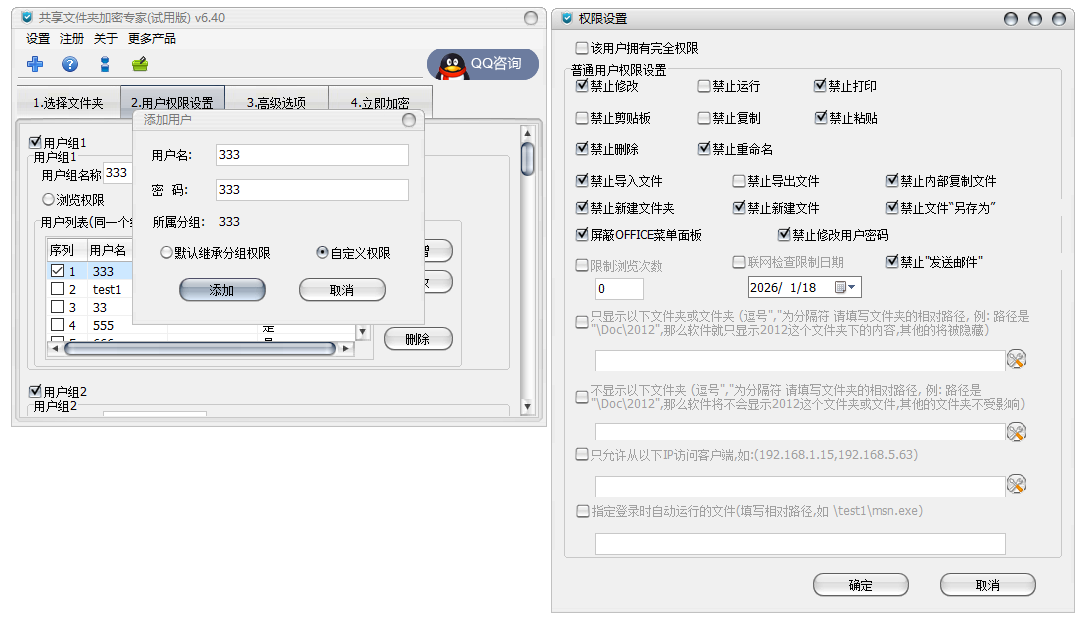Click the 添加 button in dialog
This screenshot has width=1081, height=619.
click(222, 290)
